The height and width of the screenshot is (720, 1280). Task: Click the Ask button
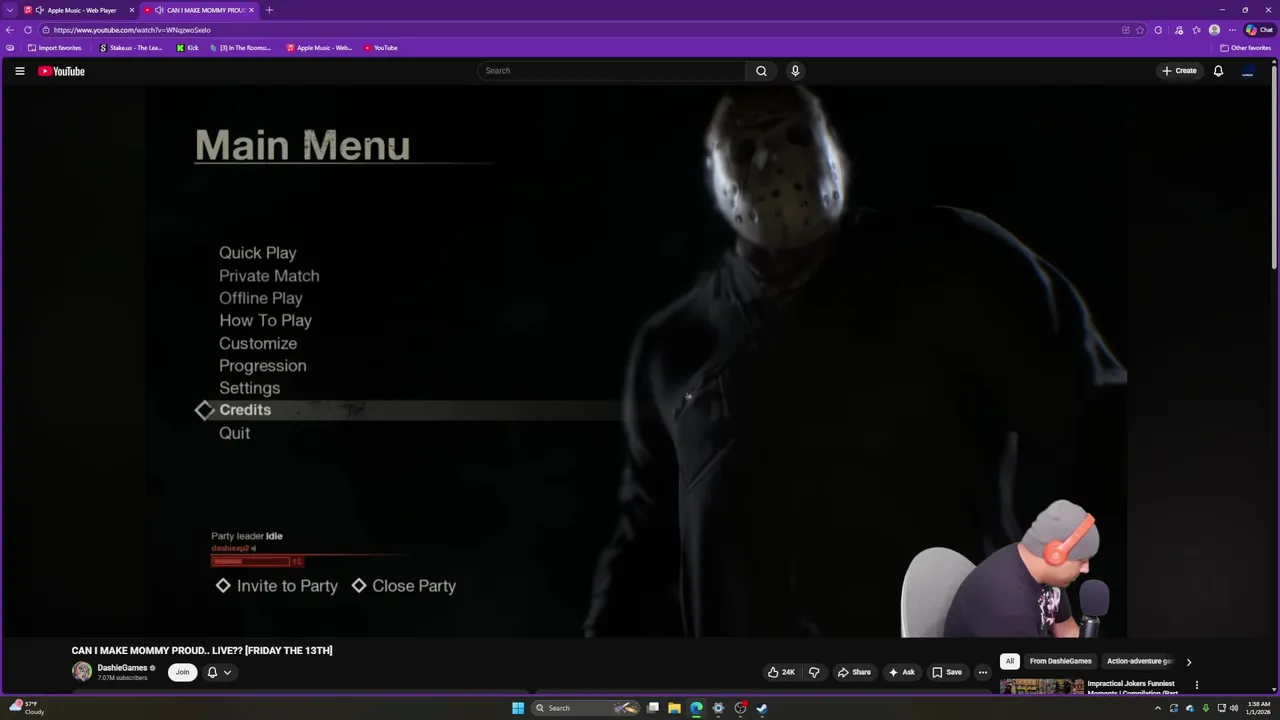click(x=901, y=672)
